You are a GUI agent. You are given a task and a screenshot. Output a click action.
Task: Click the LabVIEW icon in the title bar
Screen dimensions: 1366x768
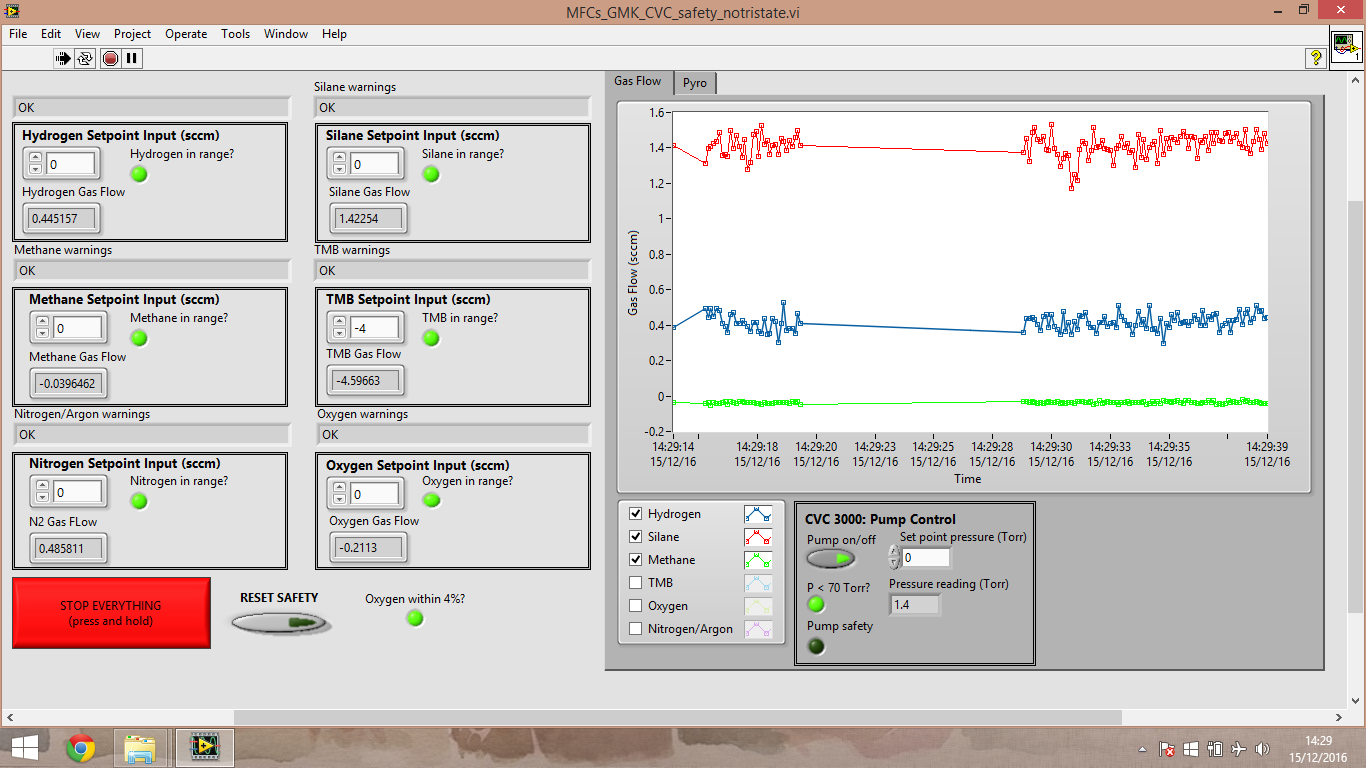pos(12,10)
